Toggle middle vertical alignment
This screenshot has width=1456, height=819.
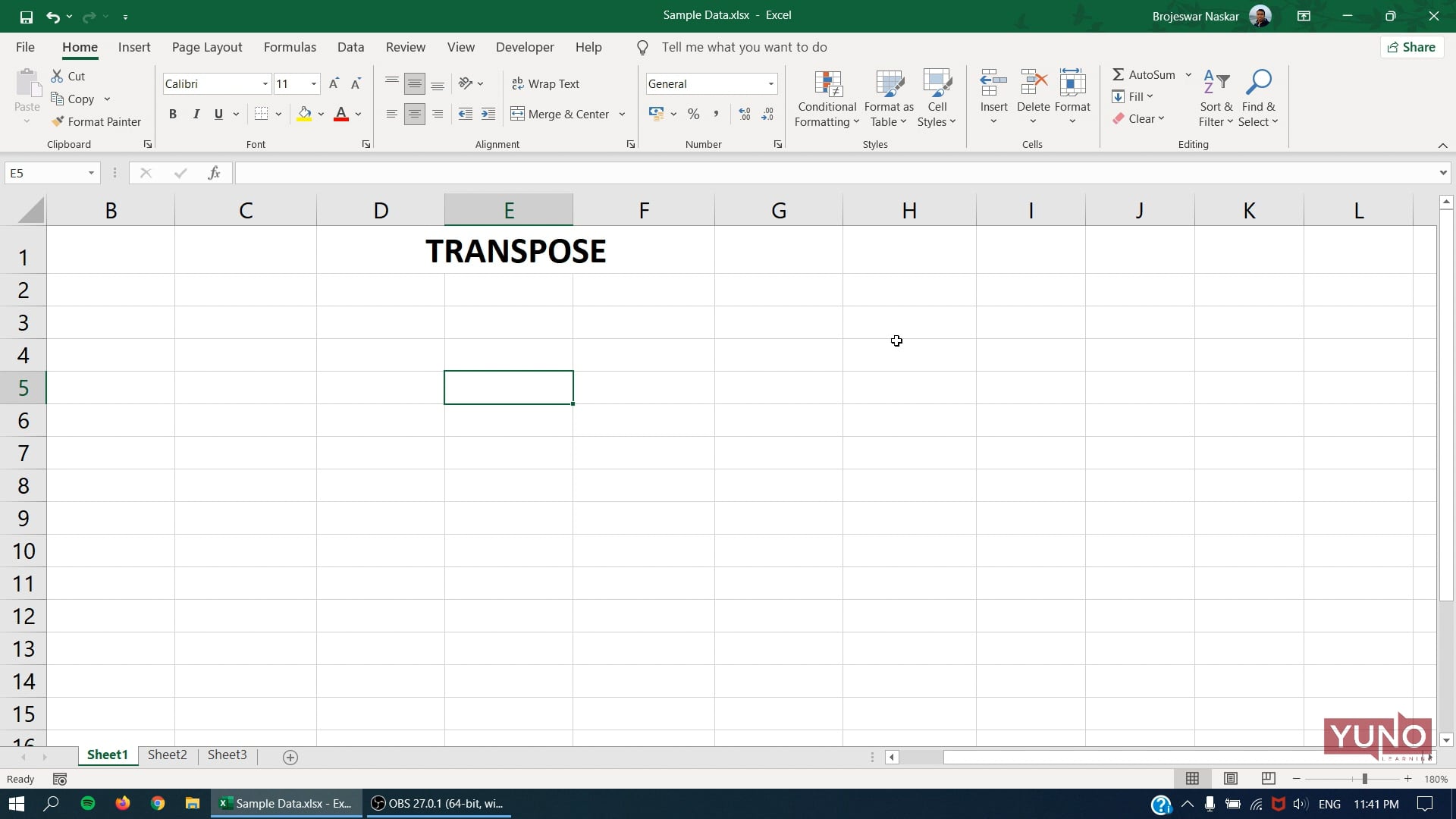pyautogui.click(x=414, y=83)
